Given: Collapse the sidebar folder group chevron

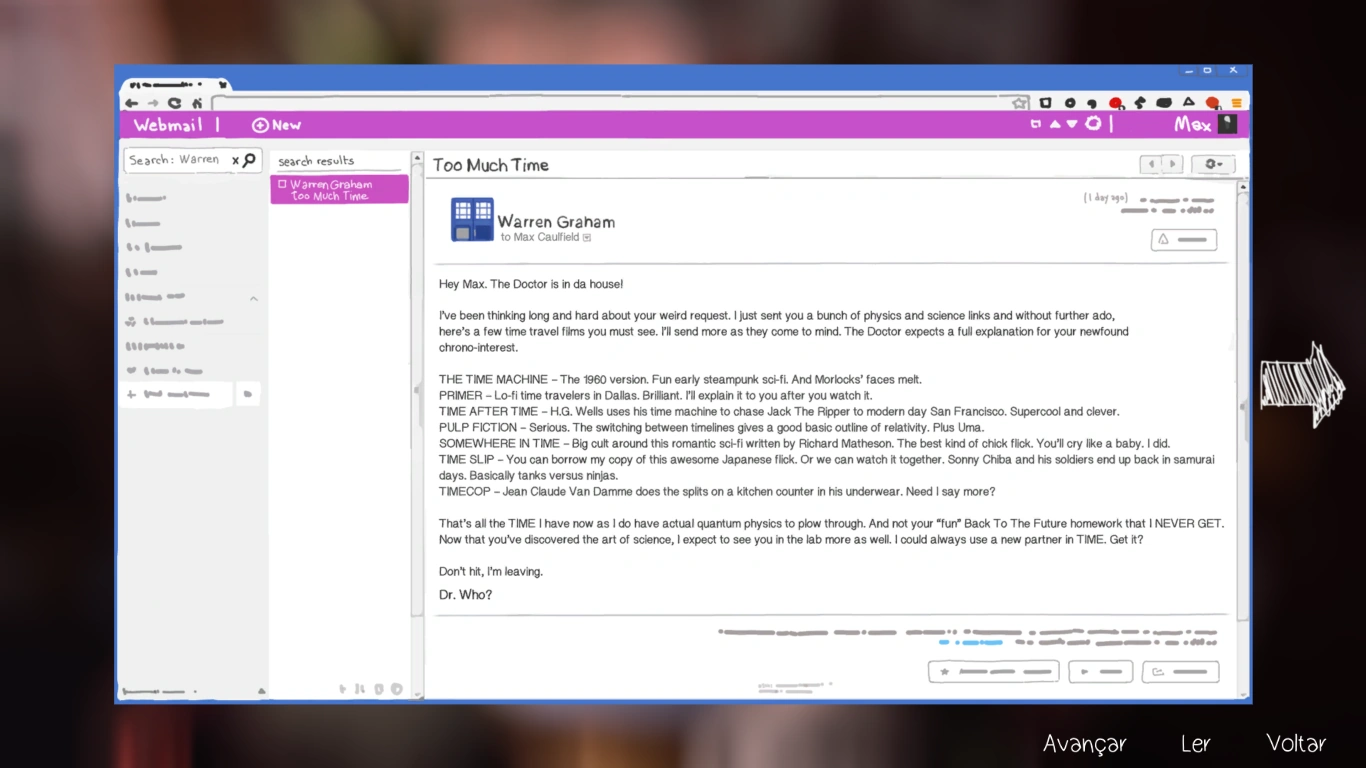Looking at the screenshot, I should [x=254, y=298].
